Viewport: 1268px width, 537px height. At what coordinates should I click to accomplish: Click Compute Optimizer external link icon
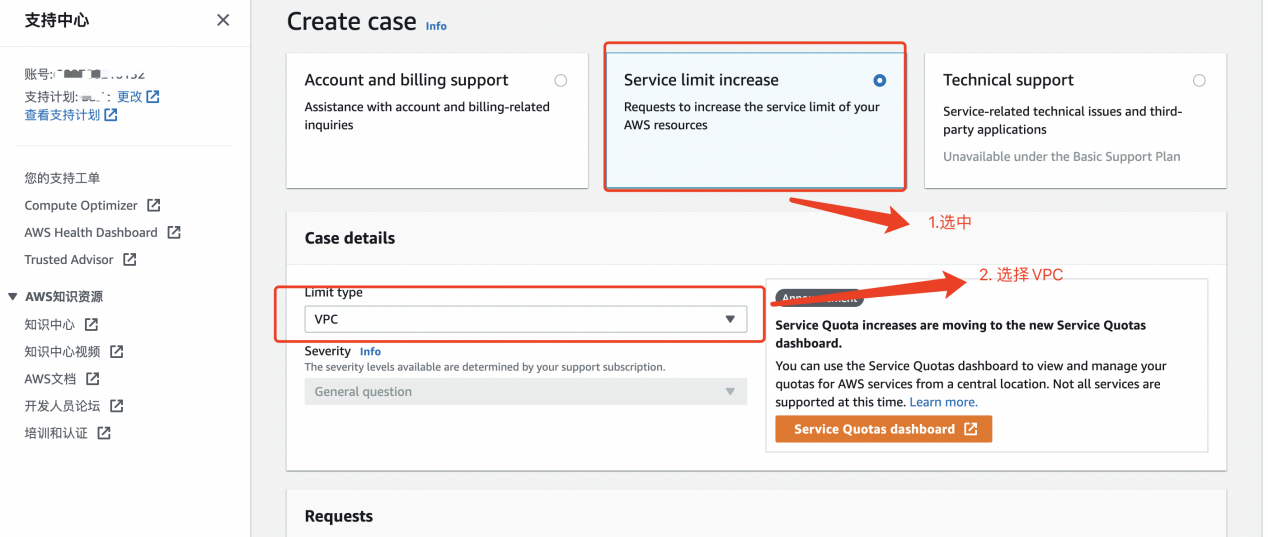coord(153,205)
